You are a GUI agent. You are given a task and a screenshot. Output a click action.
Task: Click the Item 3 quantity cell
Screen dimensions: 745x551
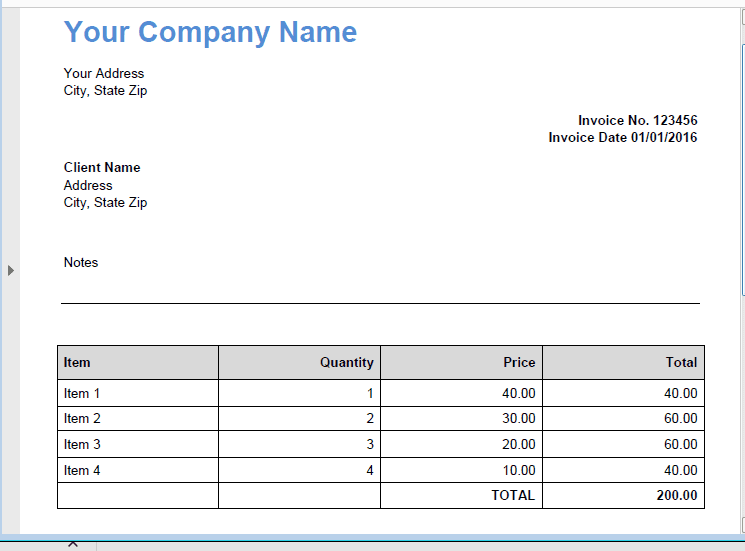(299, 444)
